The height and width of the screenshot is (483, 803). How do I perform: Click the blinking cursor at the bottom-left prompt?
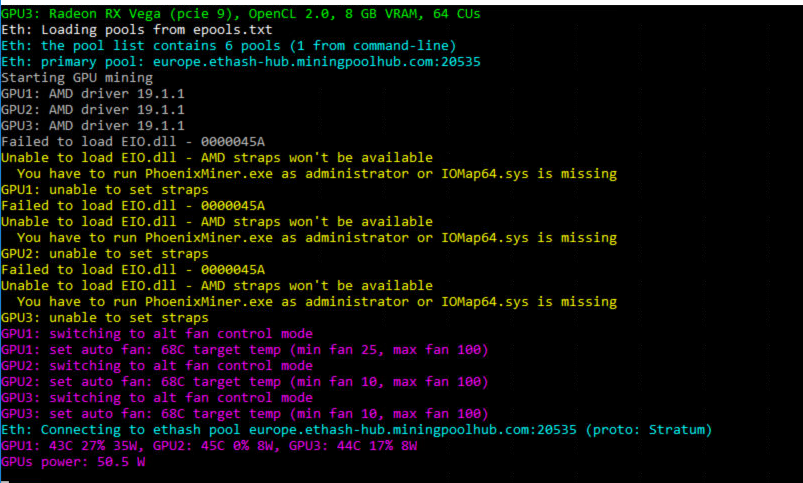(x=5, y=481)
